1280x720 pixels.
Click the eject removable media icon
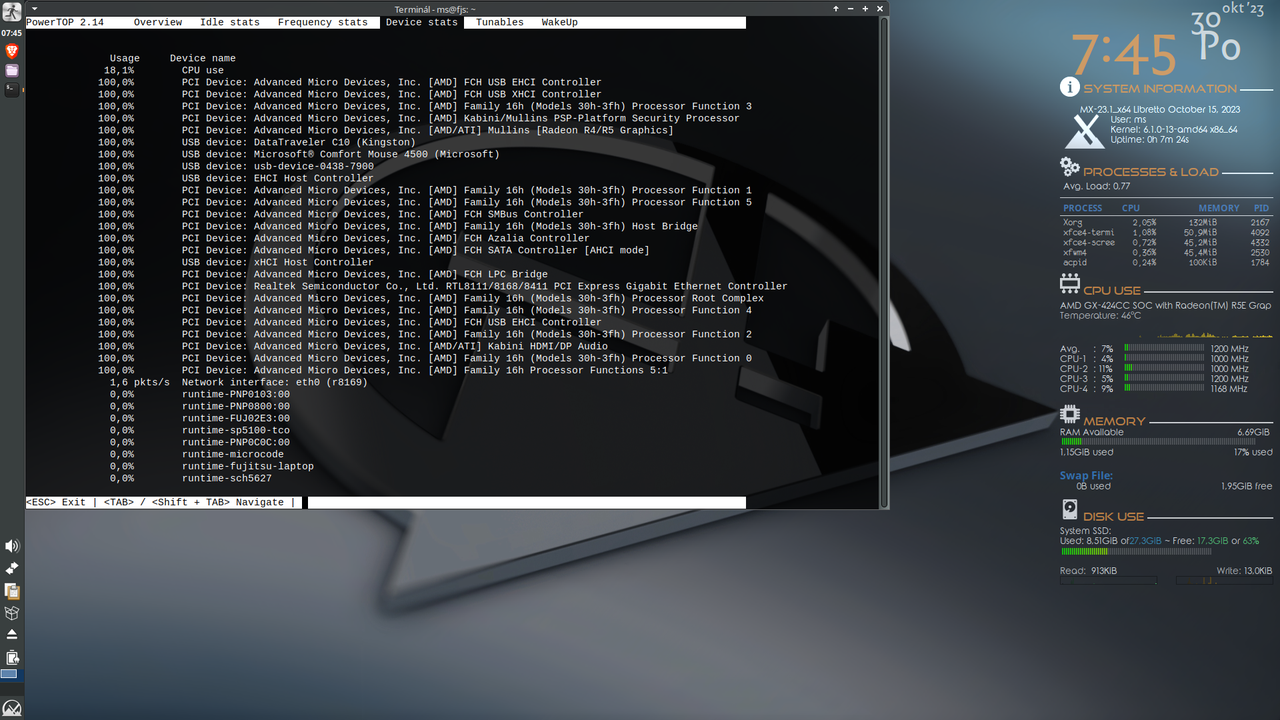point(12,634)
